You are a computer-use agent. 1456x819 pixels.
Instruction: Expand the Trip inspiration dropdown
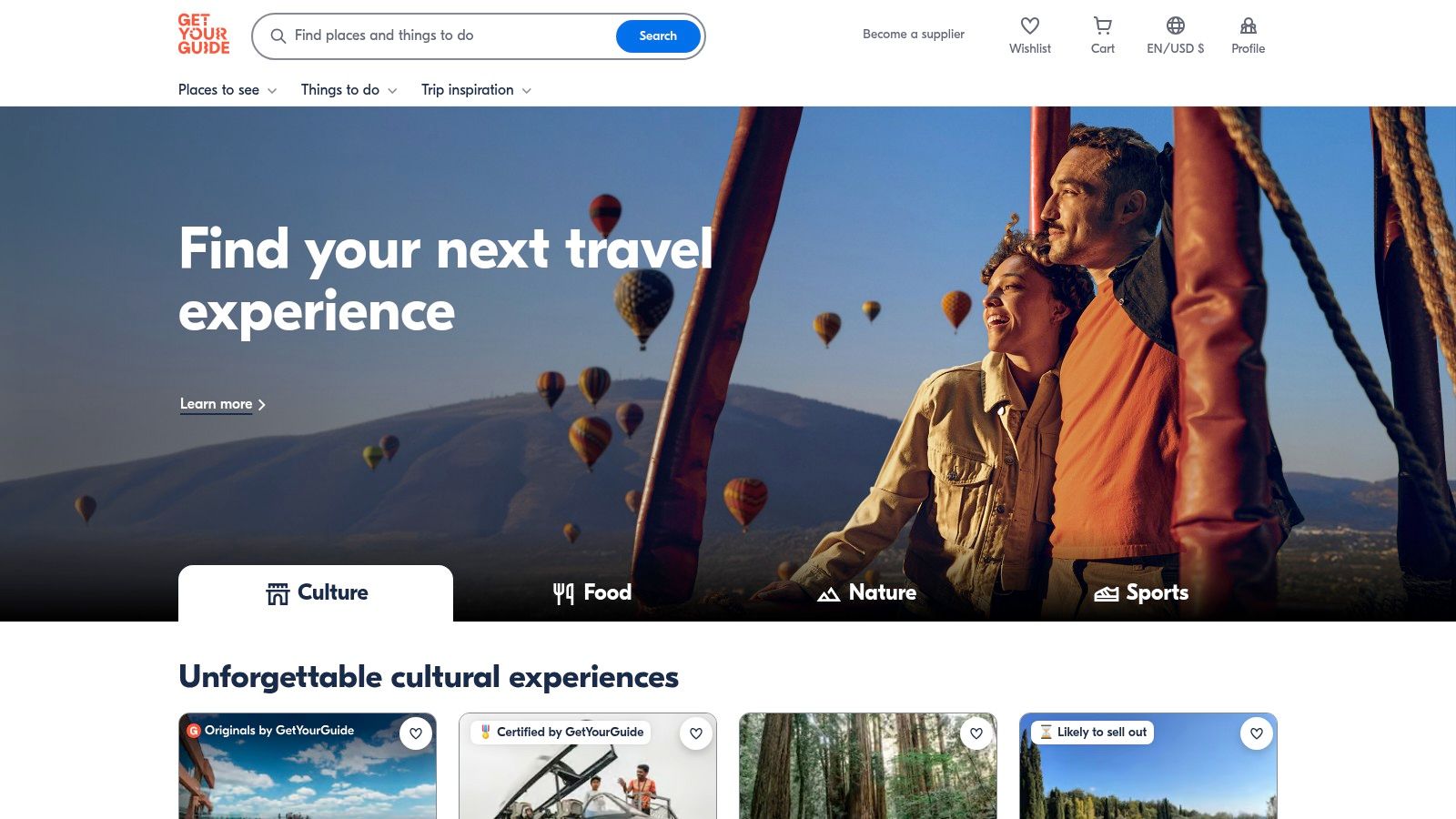476,90
